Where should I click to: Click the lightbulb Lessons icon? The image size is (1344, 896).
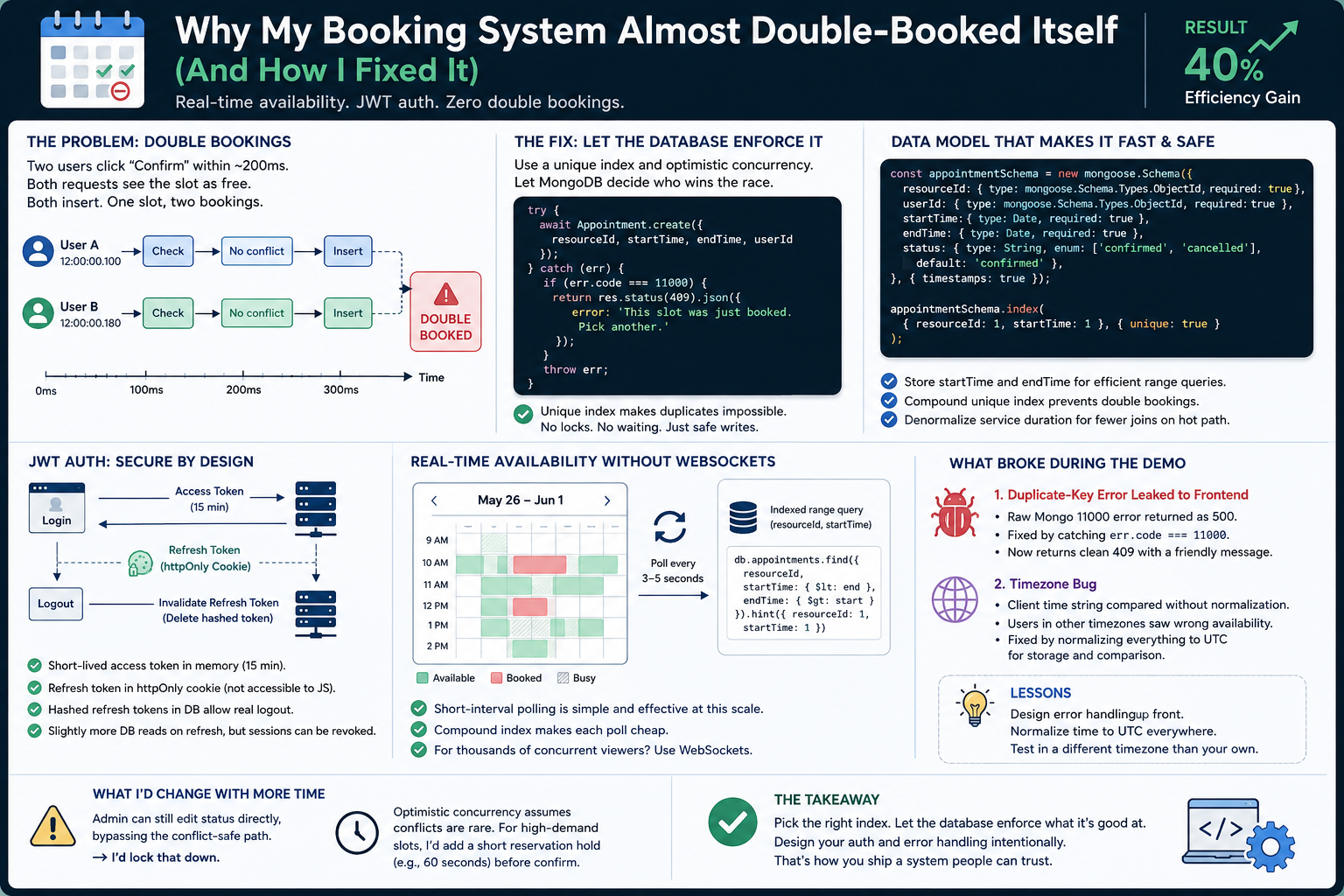[974, 705]
